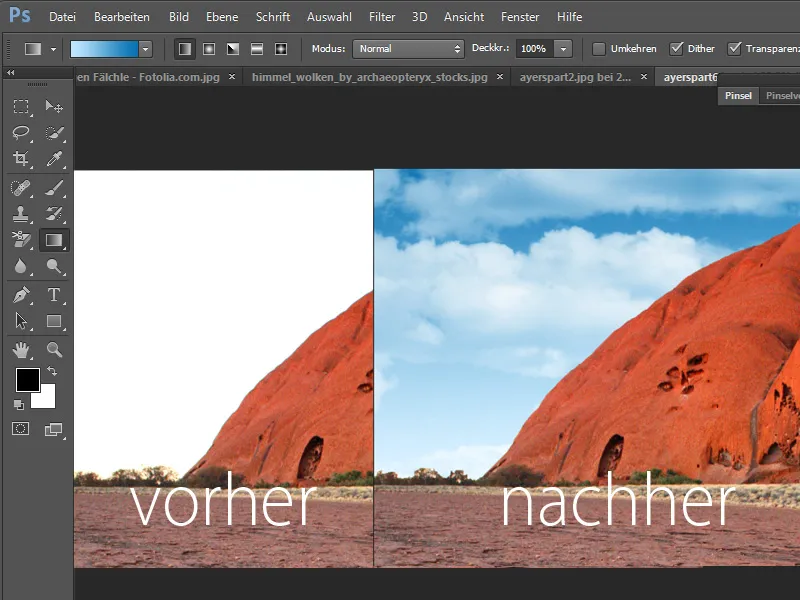Select the Brush tool

pos(54,188)
